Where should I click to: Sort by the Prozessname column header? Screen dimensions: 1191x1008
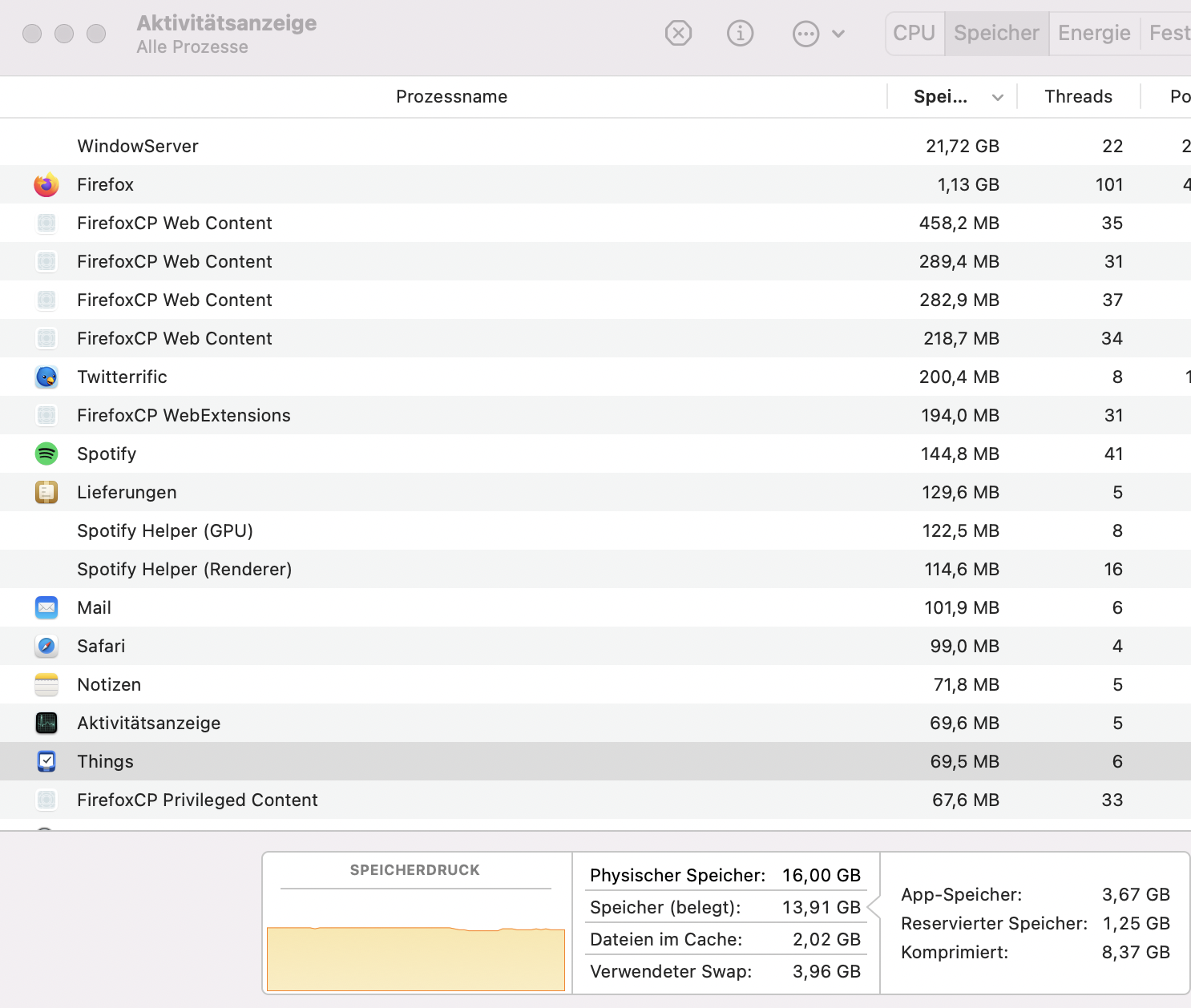coord(451,96)
